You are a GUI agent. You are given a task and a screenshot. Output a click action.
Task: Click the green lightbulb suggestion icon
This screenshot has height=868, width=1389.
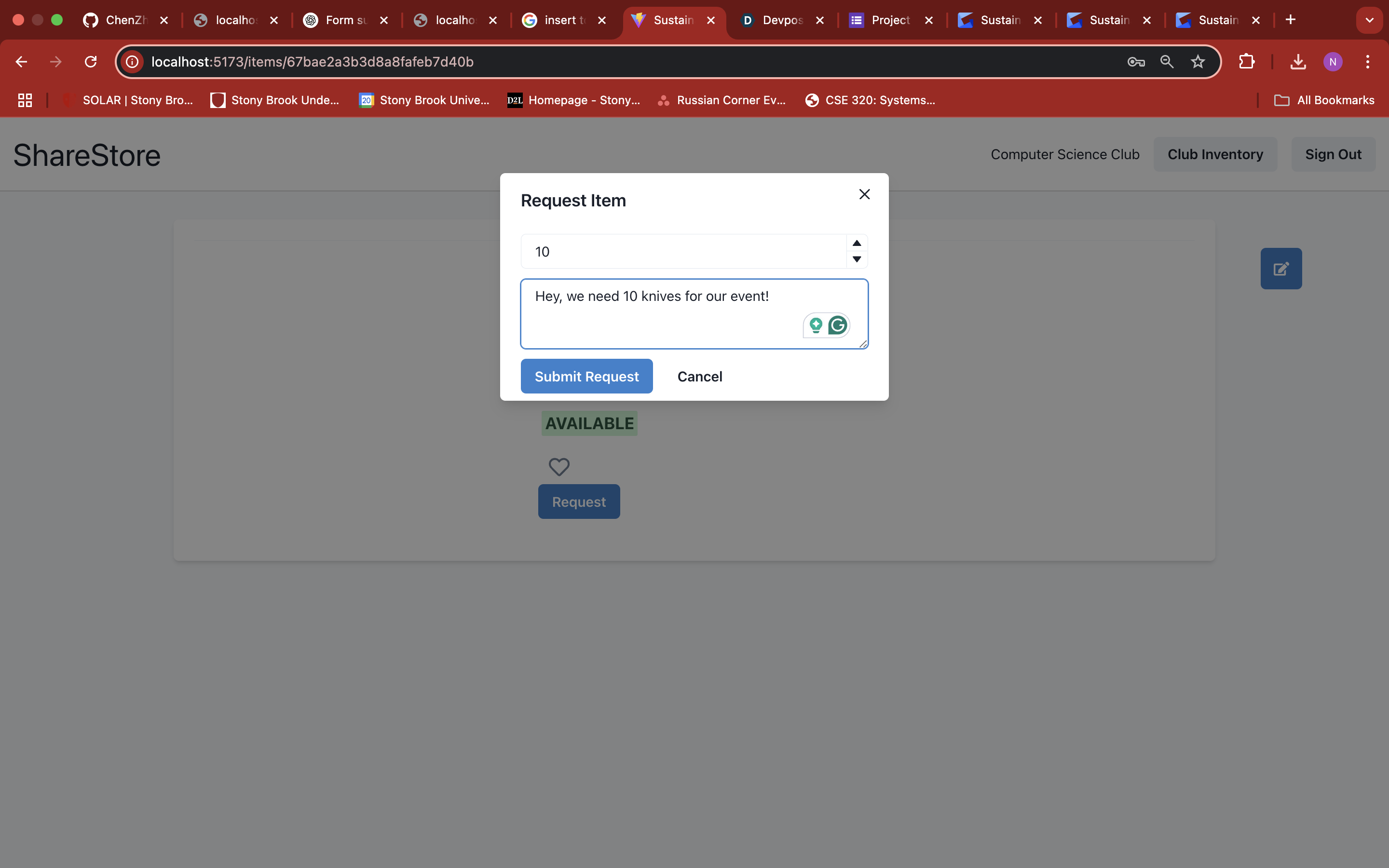[x=816, y=325]
